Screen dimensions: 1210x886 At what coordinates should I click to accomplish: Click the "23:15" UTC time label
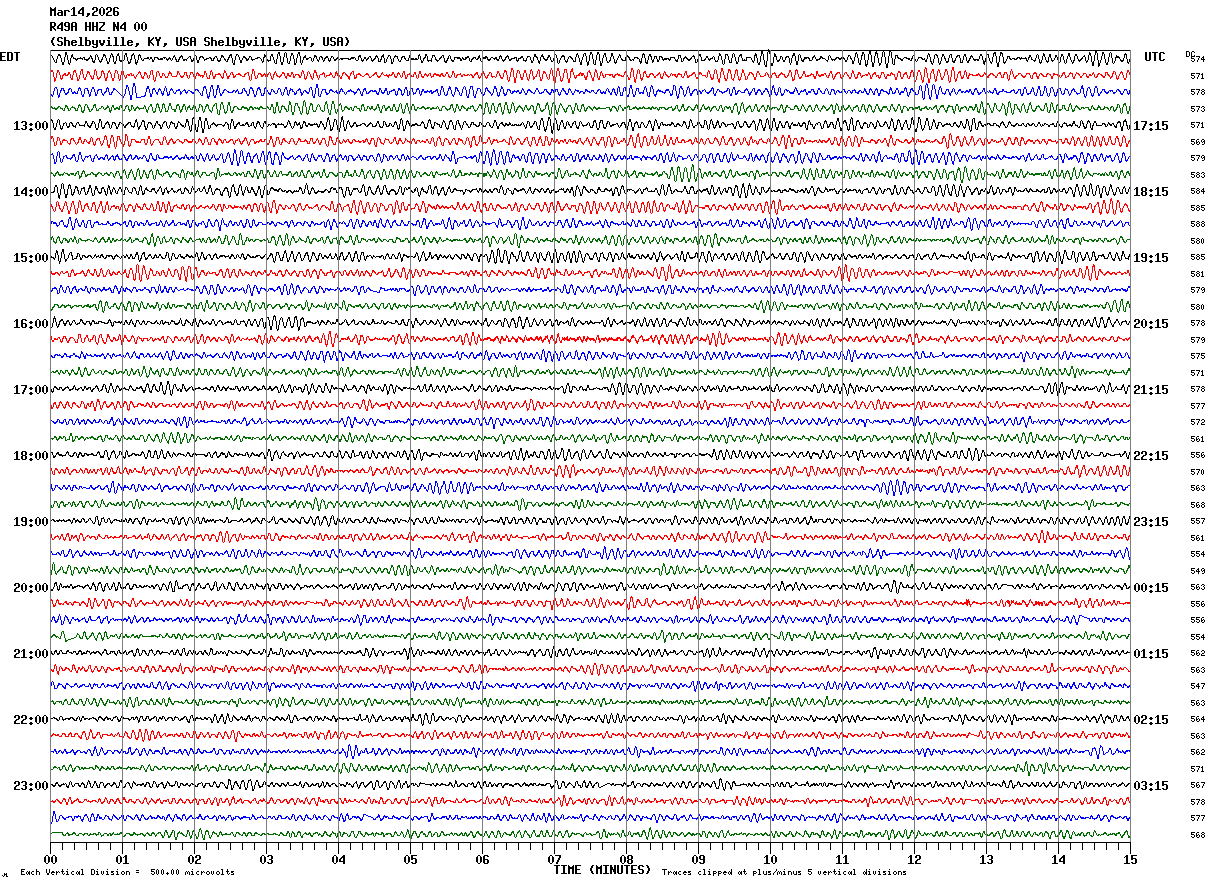click(1151, 522)
